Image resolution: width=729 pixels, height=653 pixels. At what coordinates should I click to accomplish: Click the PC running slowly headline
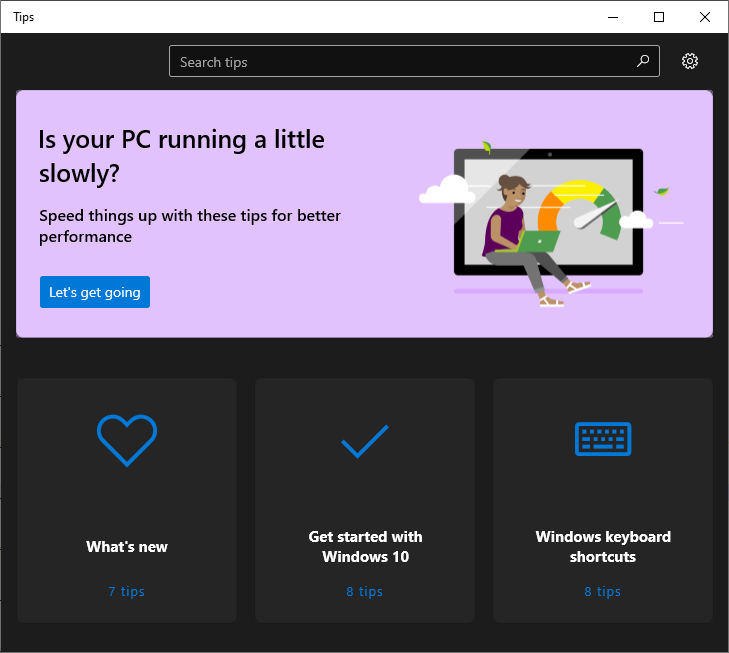181,156
